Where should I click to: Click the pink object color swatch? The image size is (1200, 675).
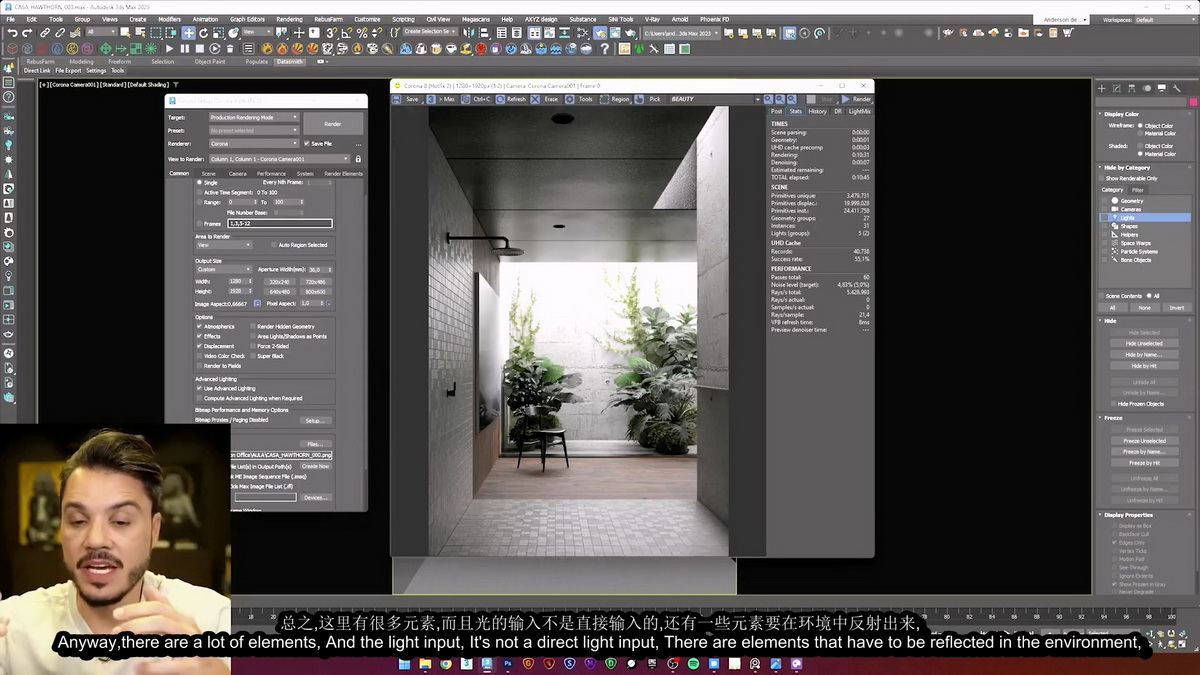coord(1192,101)
